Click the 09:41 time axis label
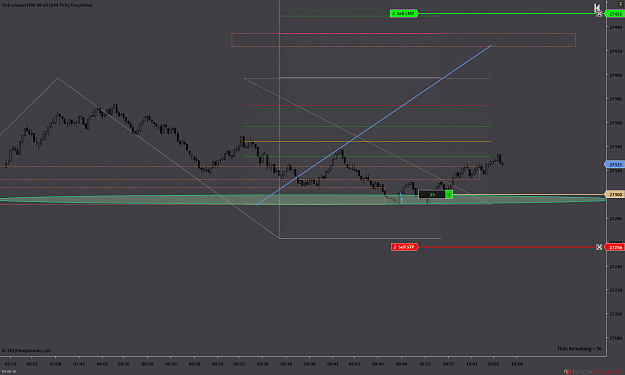Viewport: 625px width, 375px height. click(x=333, y=364)
